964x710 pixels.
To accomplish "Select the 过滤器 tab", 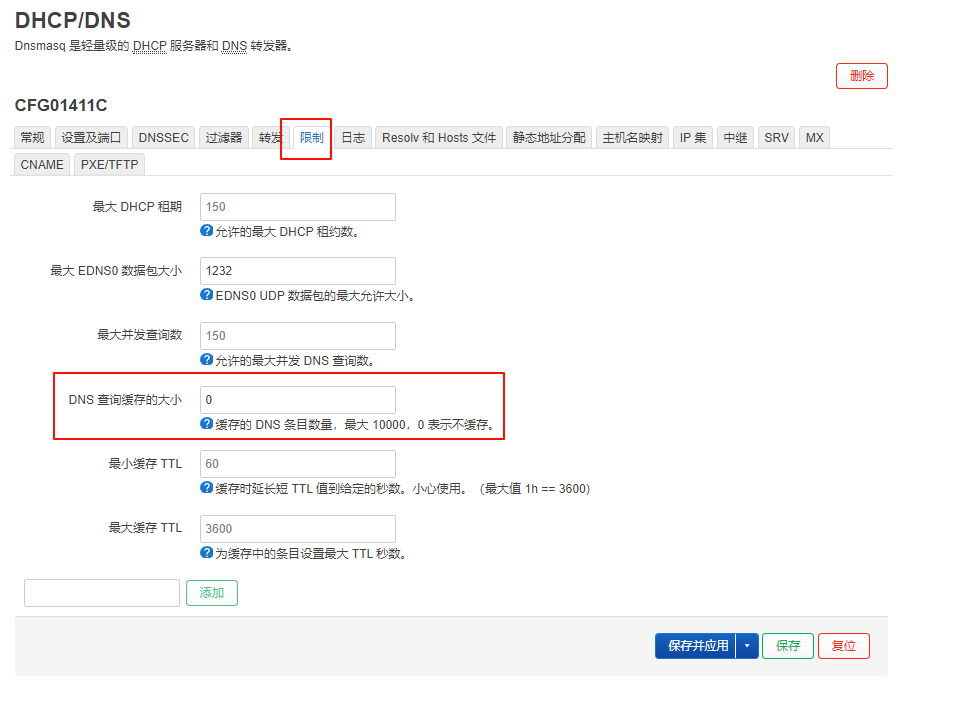I will 224,138.
